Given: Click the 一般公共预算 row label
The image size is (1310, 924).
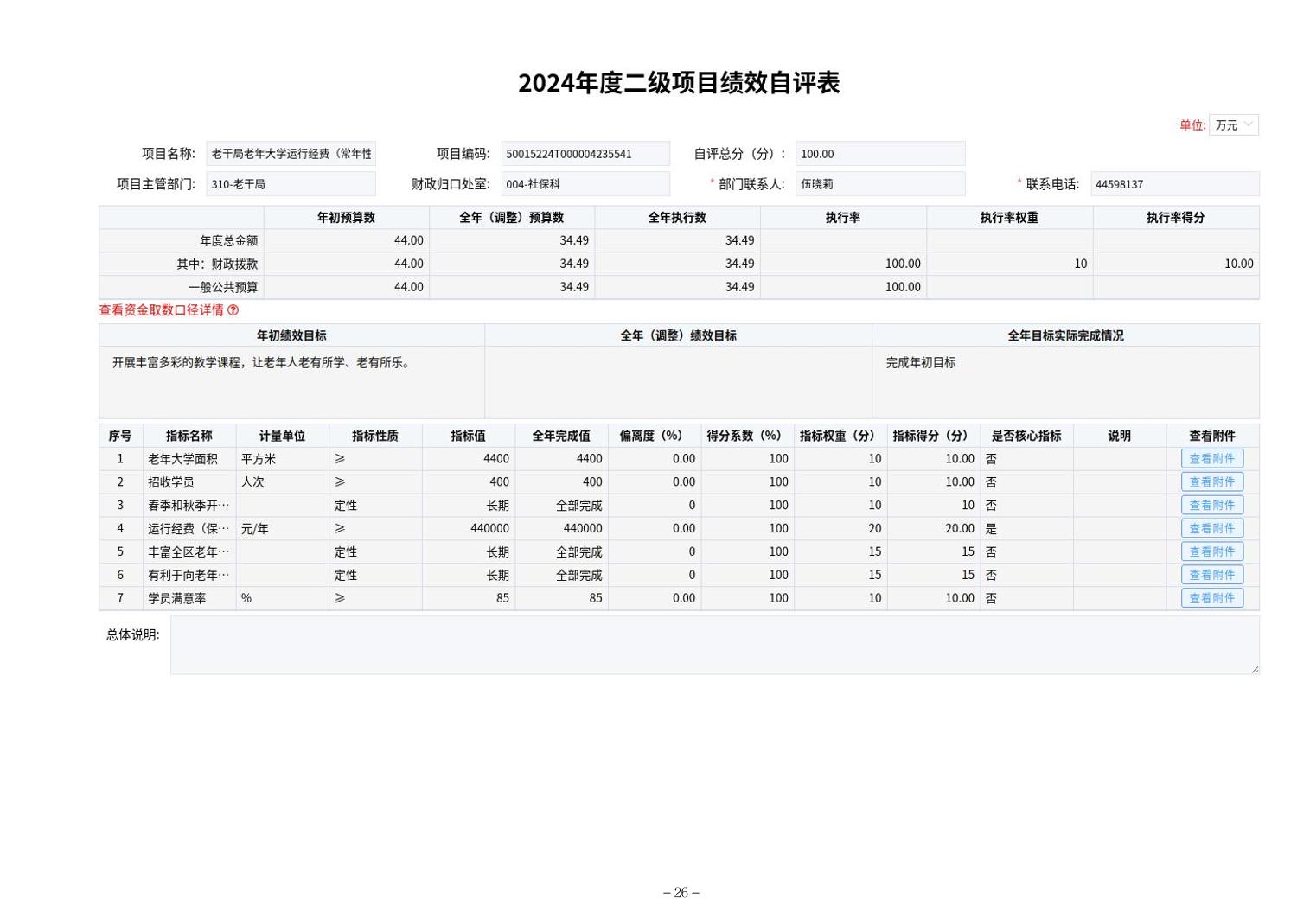Looking at the screenshot, I should coord(223,287).
